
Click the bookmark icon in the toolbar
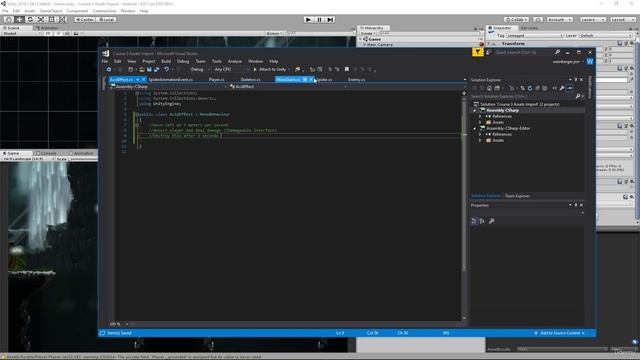pyautogui.click(x=347, y=69)
